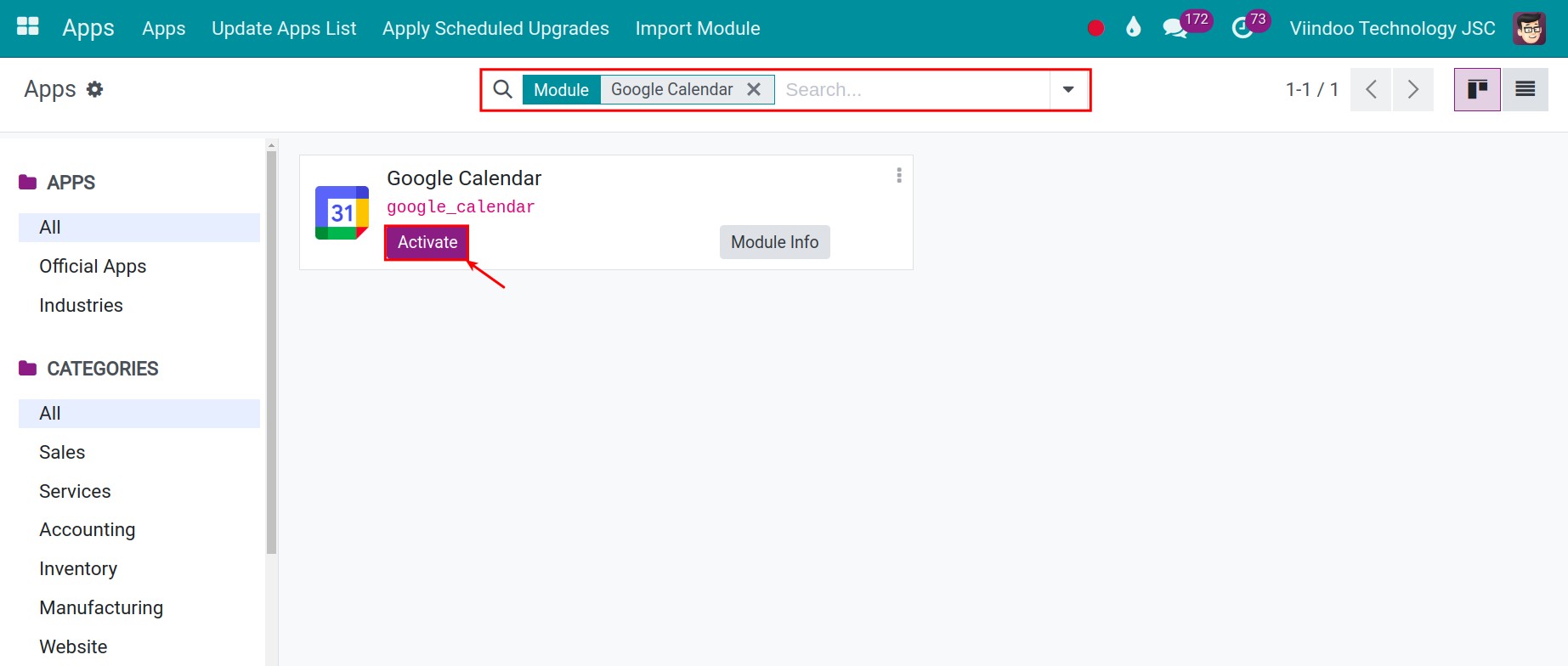
Task: Click the 1-1 / 1 pager counter
Action: [1312, 89]
